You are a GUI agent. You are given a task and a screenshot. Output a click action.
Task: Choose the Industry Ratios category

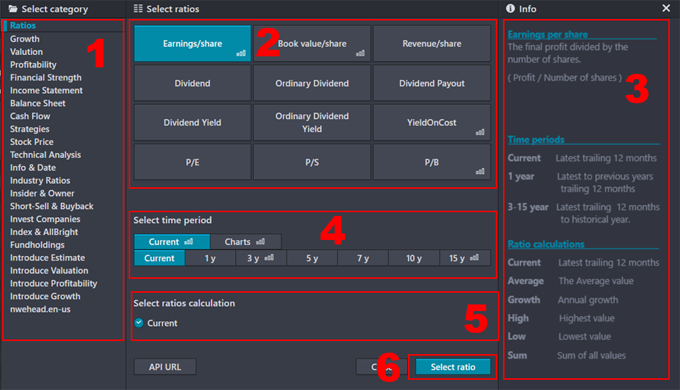40,180
